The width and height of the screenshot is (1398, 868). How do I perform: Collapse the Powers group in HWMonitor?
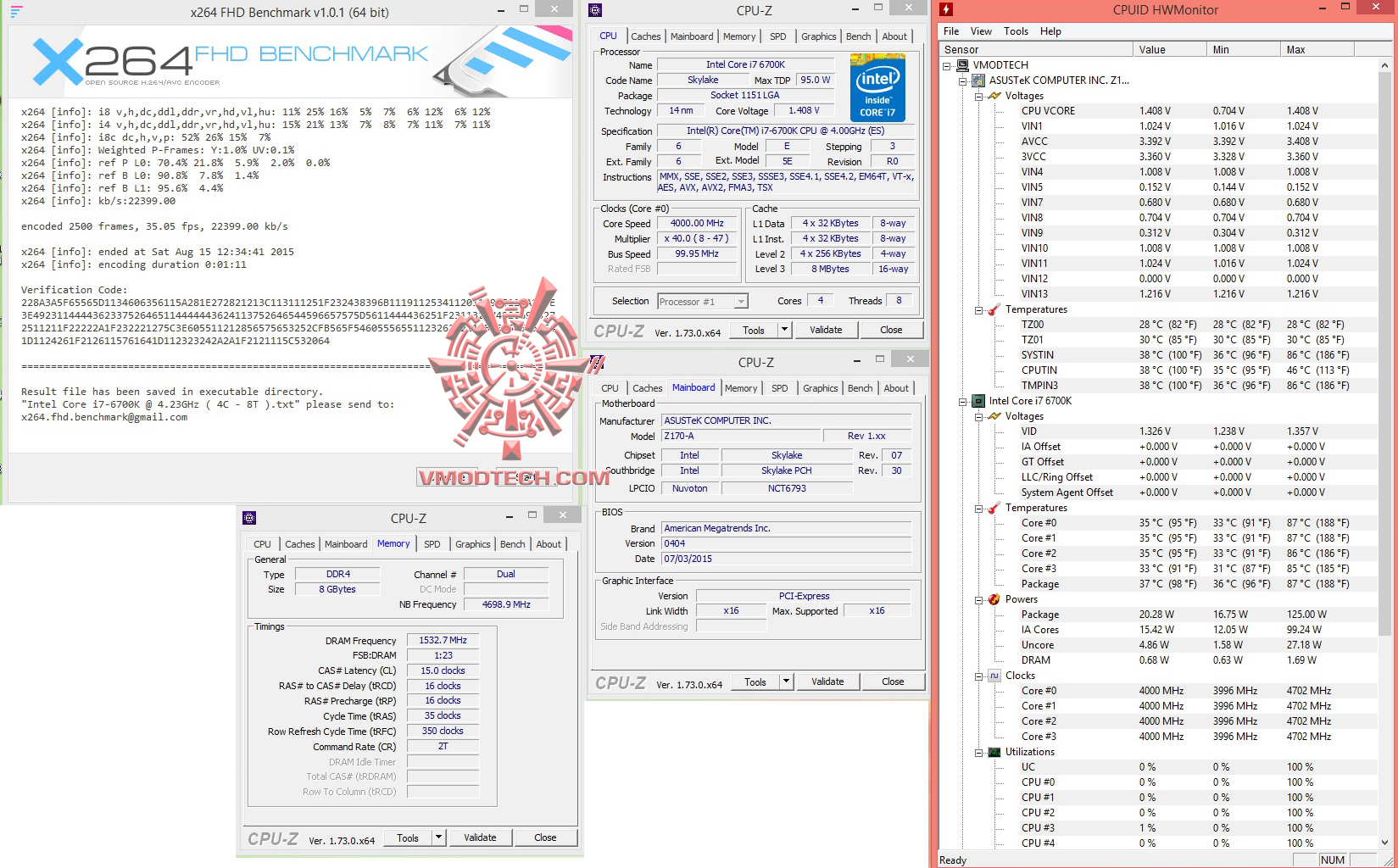coord(978,599)
